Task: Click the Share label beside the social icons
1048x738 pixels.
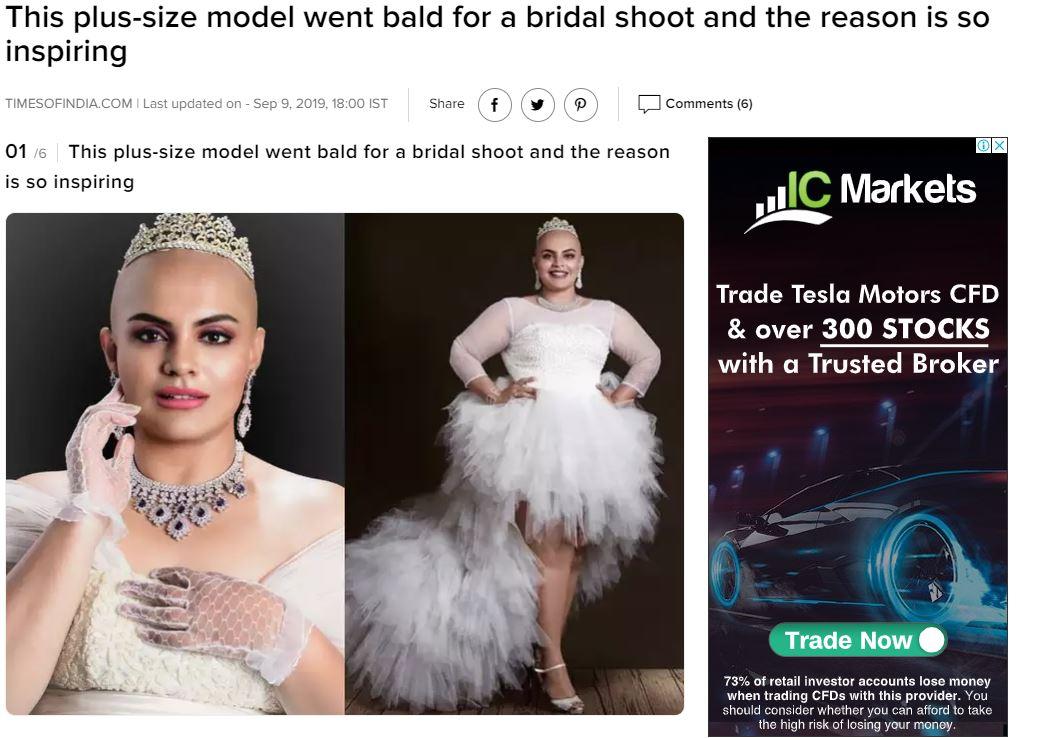Action: pos(446,104)
